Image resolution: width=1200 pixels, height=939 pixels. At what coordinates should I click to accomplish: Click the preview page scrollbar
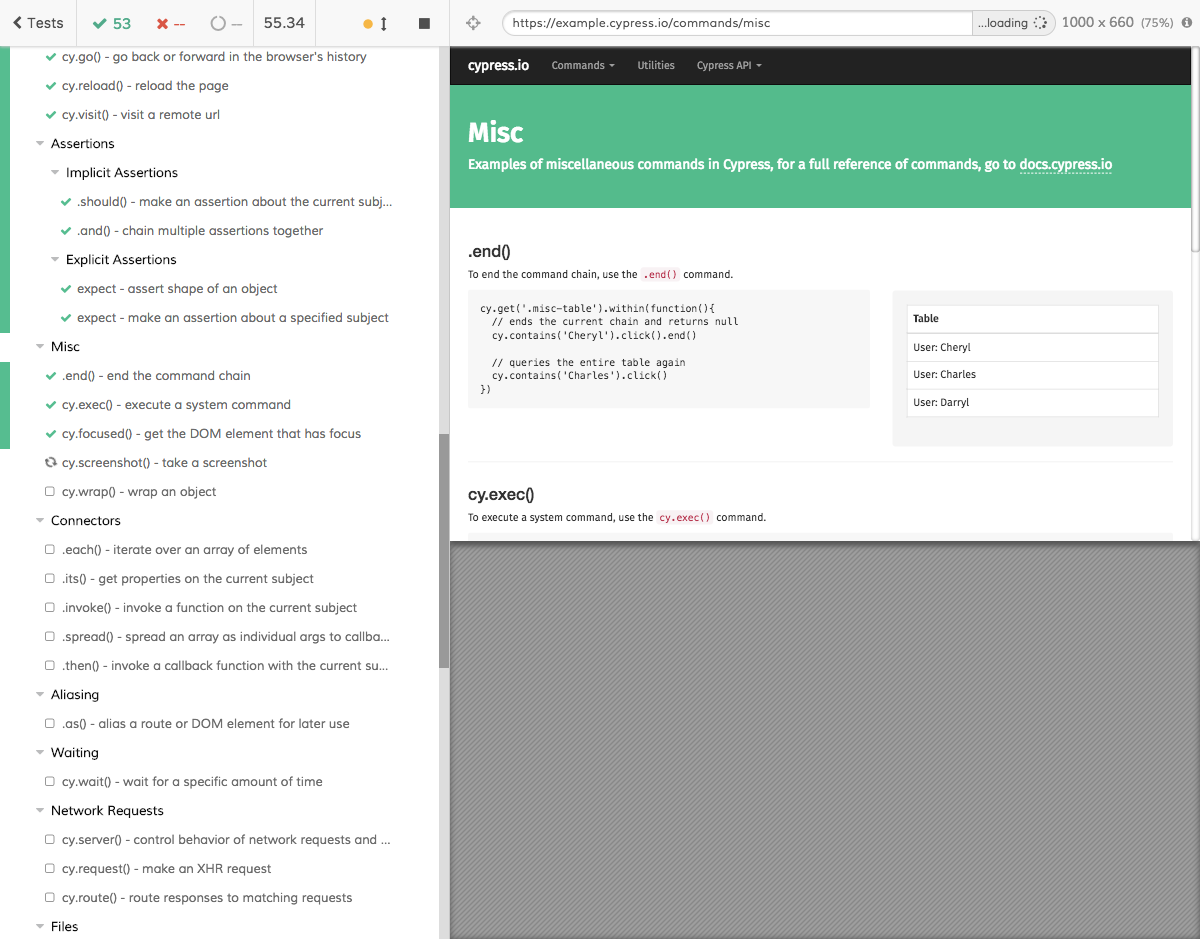coord(1195,150)
